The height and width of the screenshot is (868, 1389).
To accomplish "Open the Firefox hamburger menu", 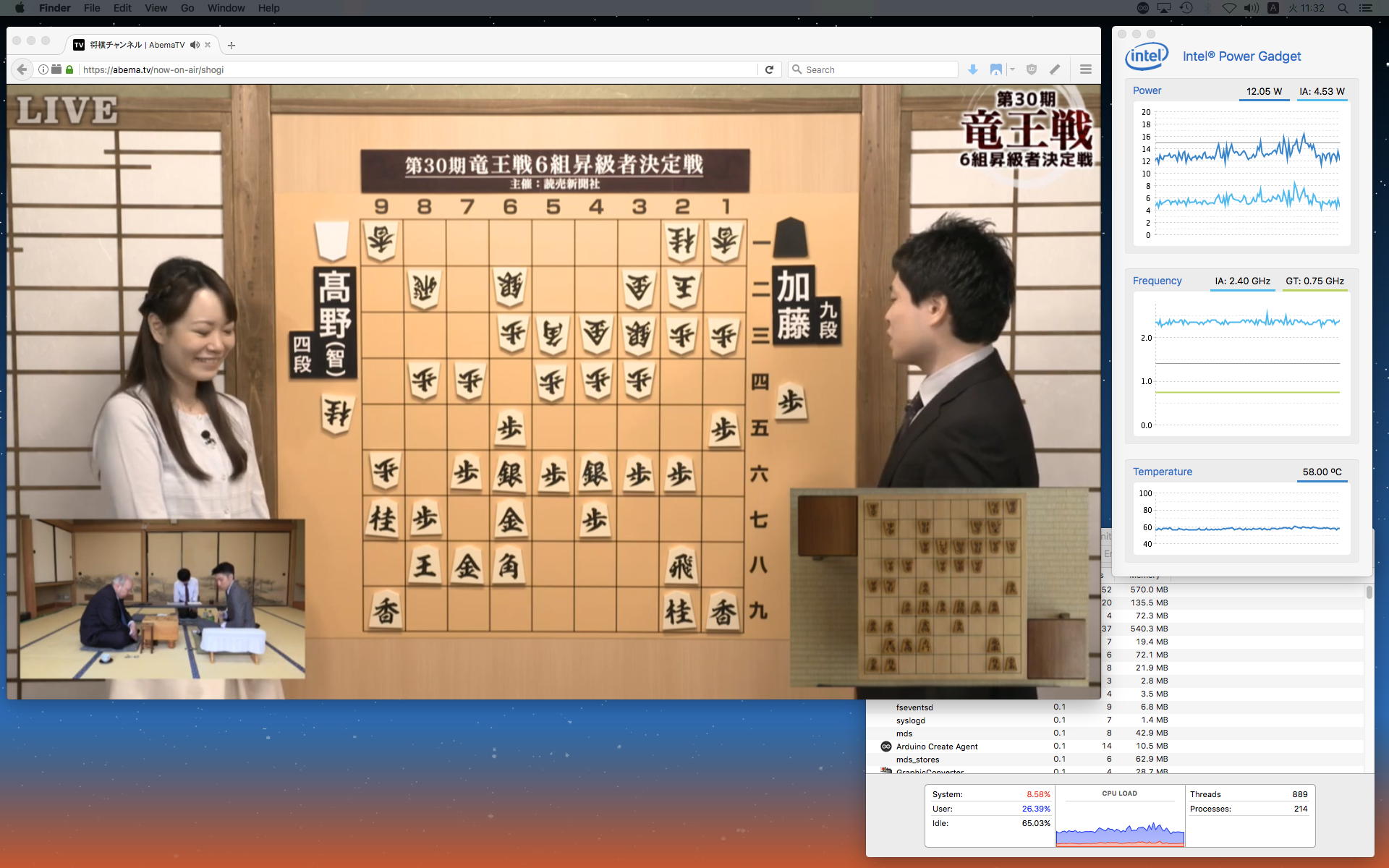I will click(x=1085, y=69).
